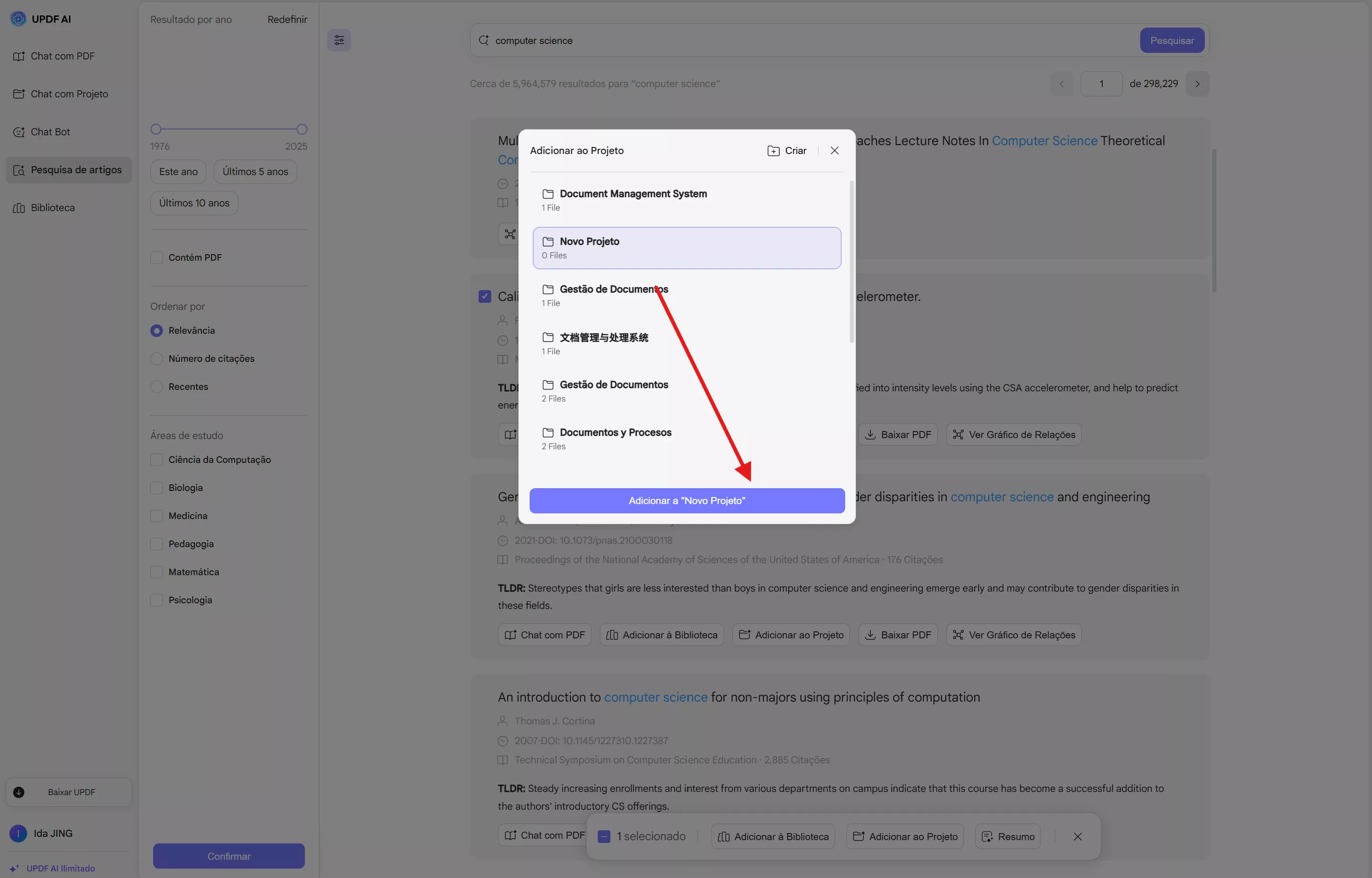
Task: Toggle the filter panel icon
Action: coord(339,40)
